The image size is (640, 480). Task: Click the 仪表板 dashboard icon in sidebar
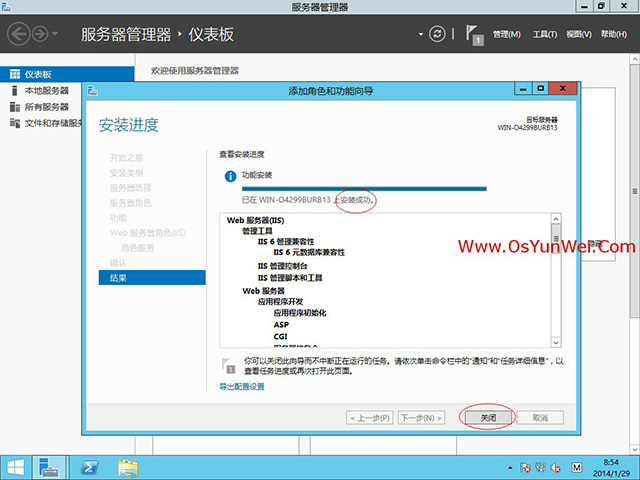point(15,74)
